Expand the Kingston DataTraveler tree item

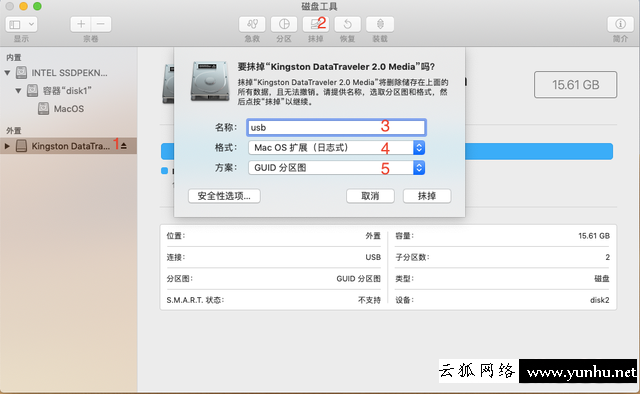(7, 146)
